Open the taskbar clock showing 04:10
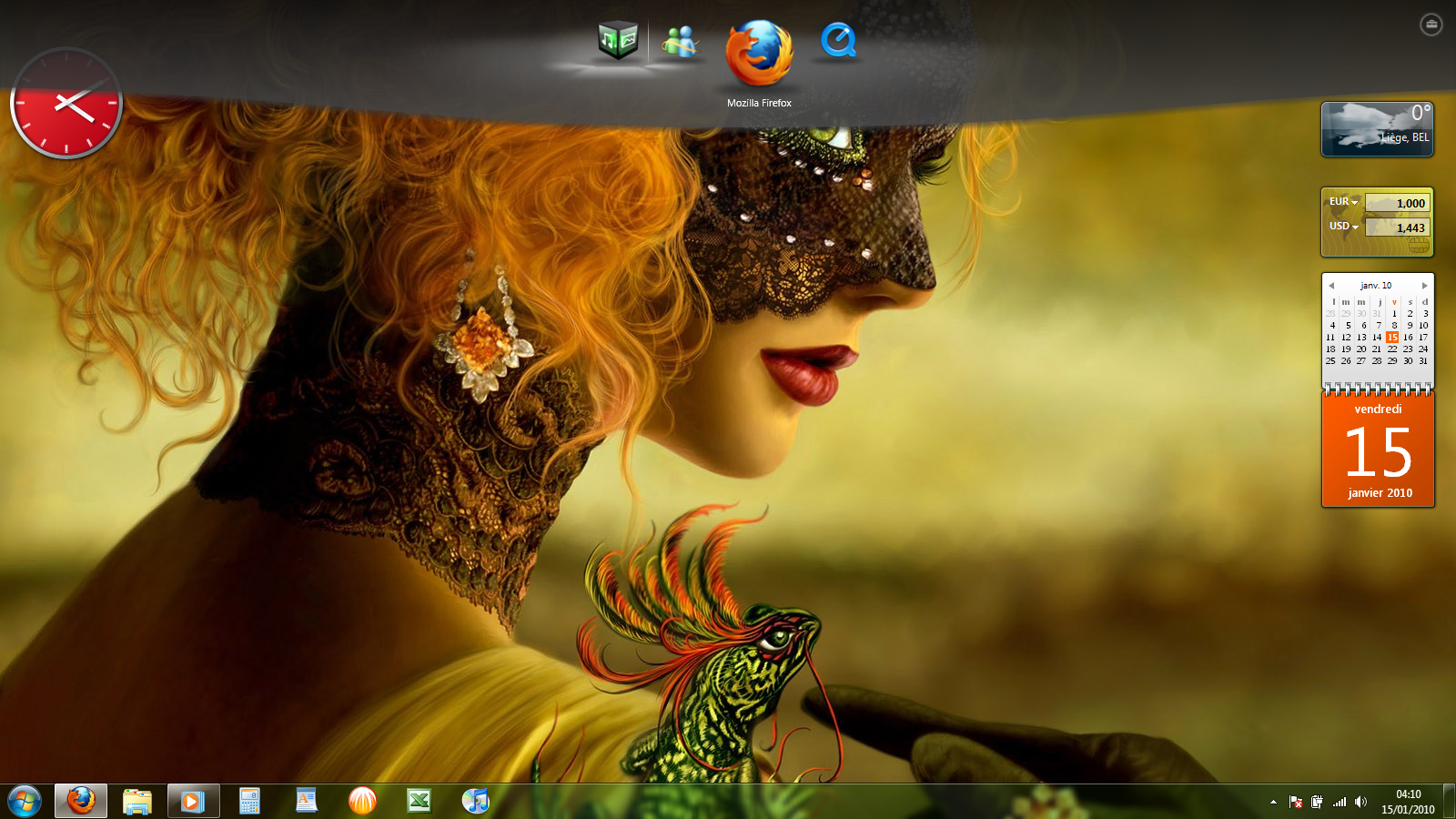This screenshot has width=1456, height=819. (x=1408, y=802)
